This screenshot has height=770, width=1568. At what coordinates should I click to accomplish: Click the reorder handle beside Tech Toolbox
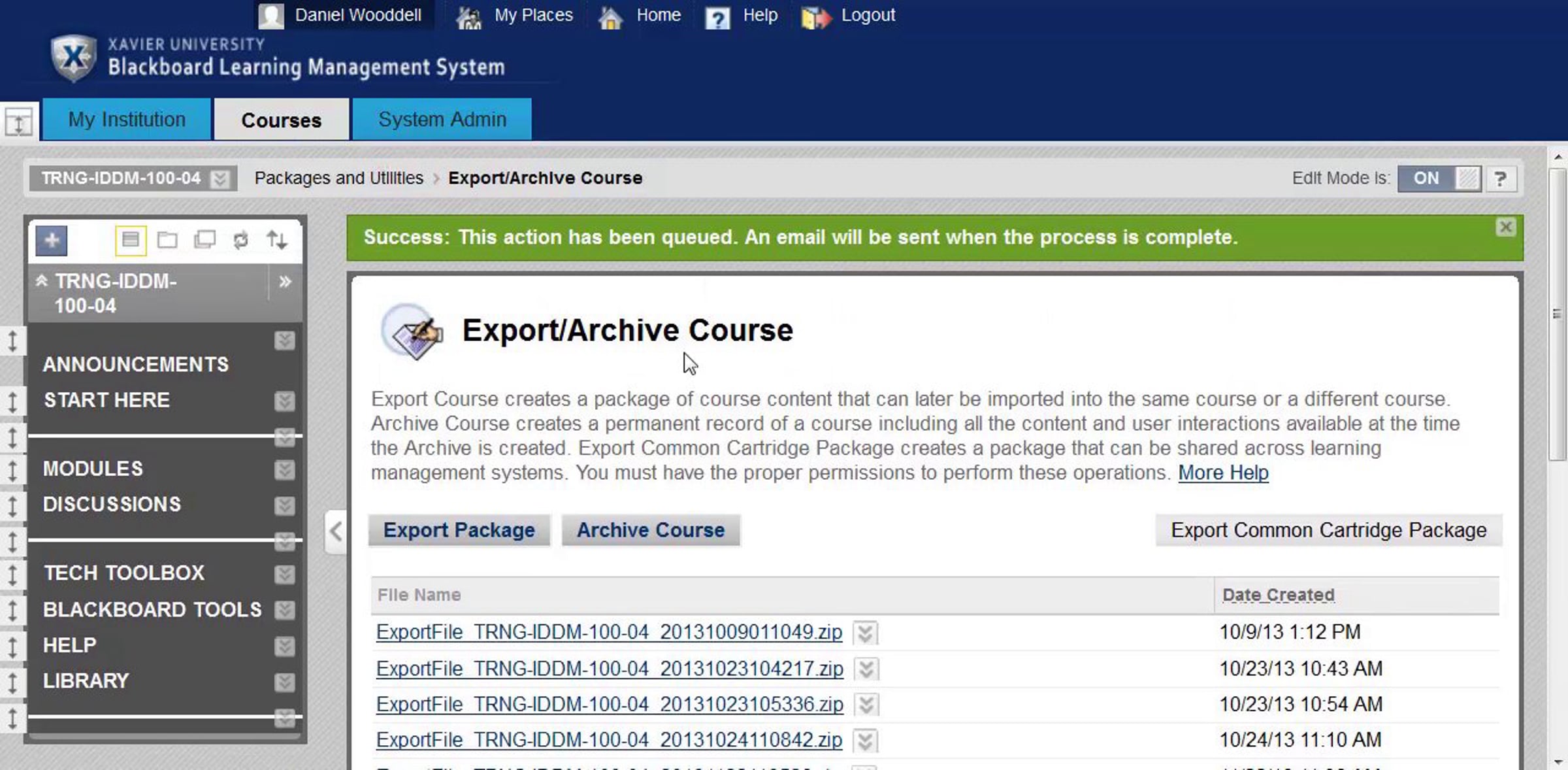click(x=12, y=574)
